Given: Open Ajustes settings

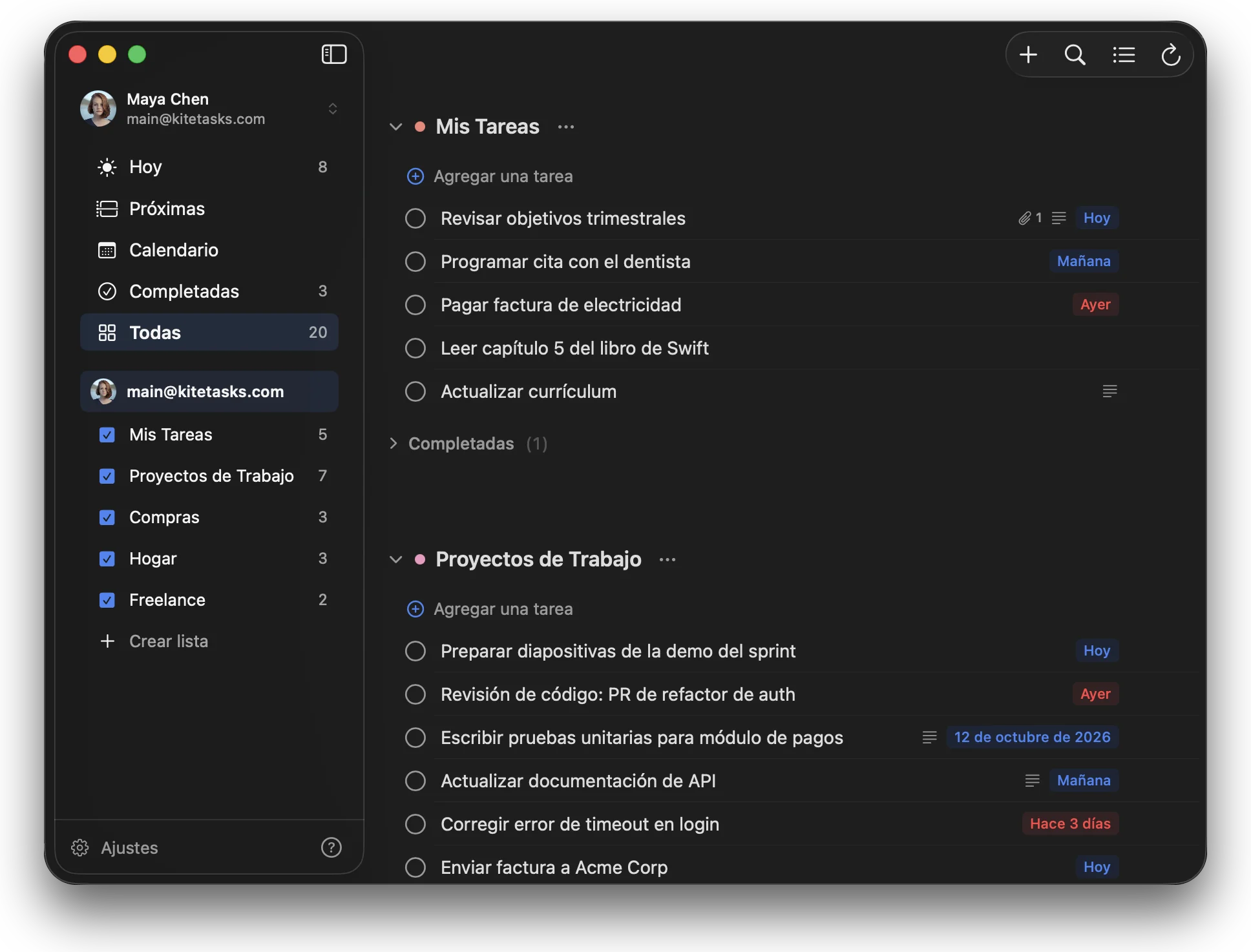Looking at the screenshot, I should (114, 847).
